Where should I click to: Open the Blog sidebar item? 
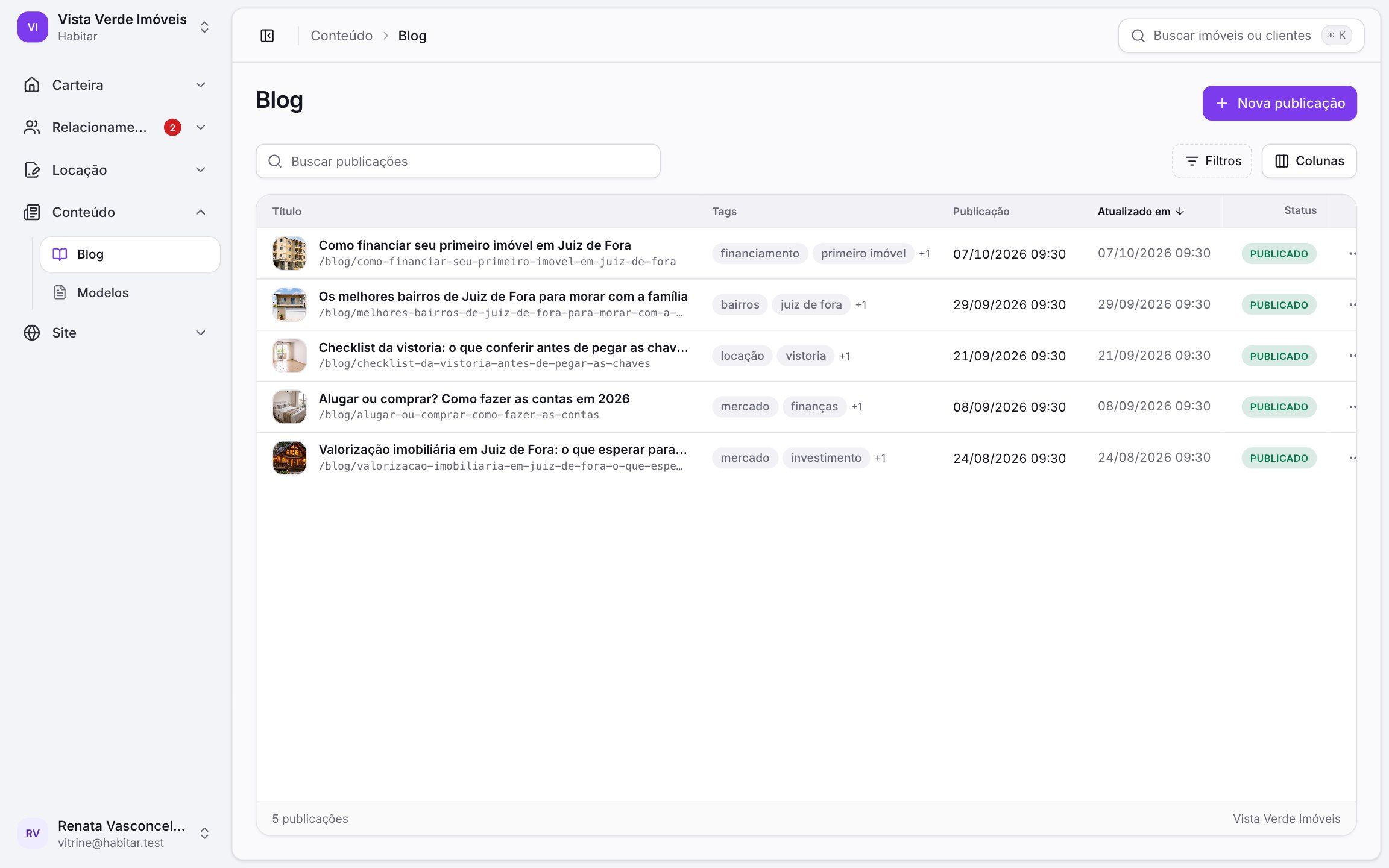pyautogui.click(x=130, y=254)
